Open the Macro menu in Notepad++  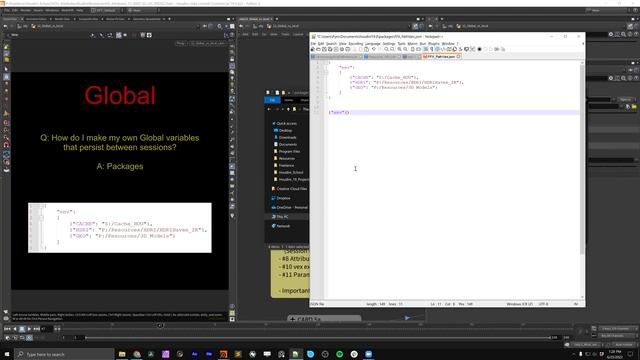(x=412, y=44)
